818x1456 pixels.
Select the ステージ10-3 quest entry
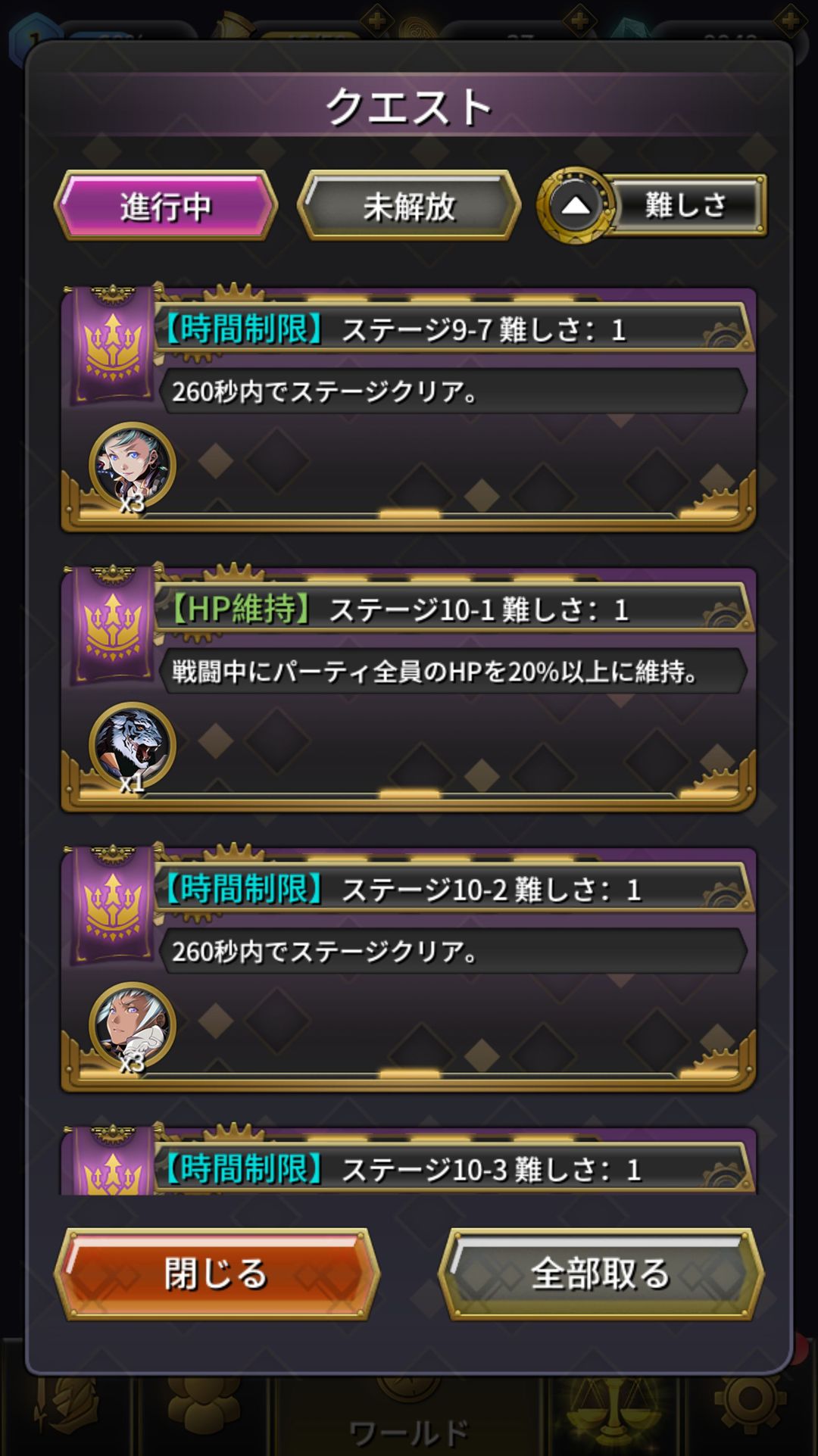pos(409,1161)
